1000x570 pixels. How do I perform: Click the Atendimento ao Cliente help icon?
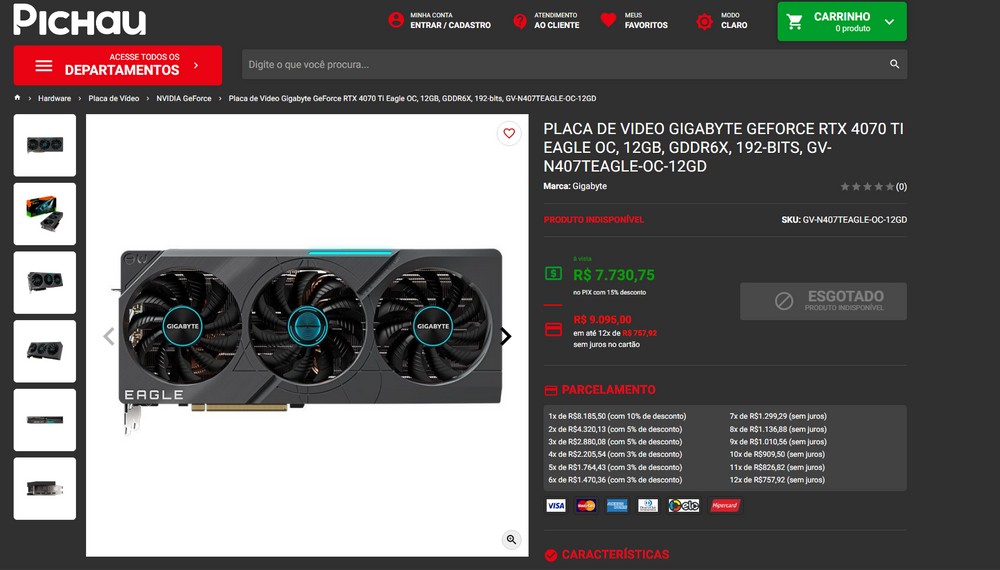pos(520,21)
